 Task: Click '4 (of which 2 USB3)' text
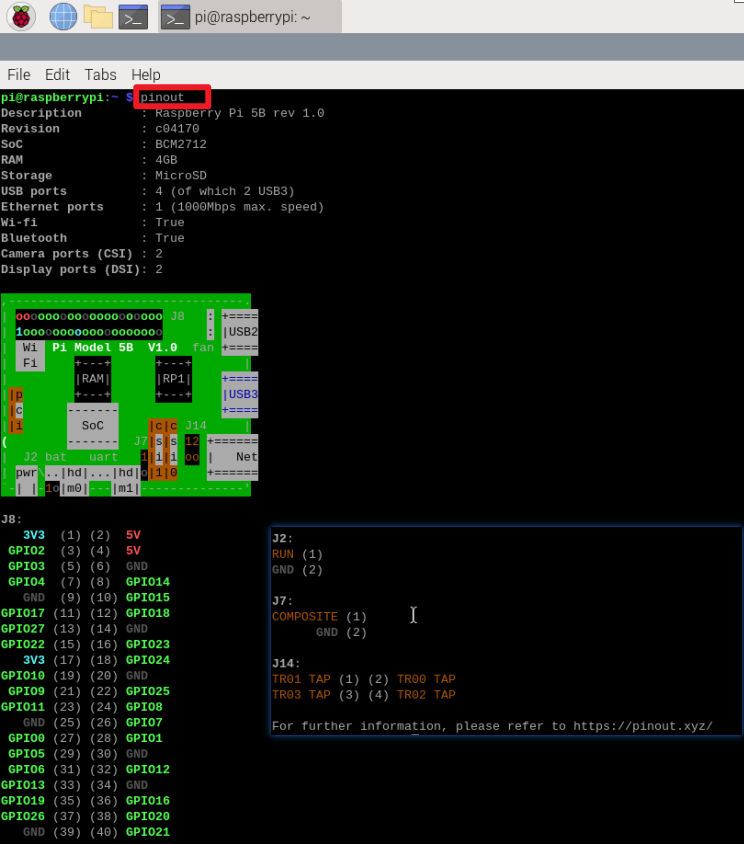coord(224,191)
